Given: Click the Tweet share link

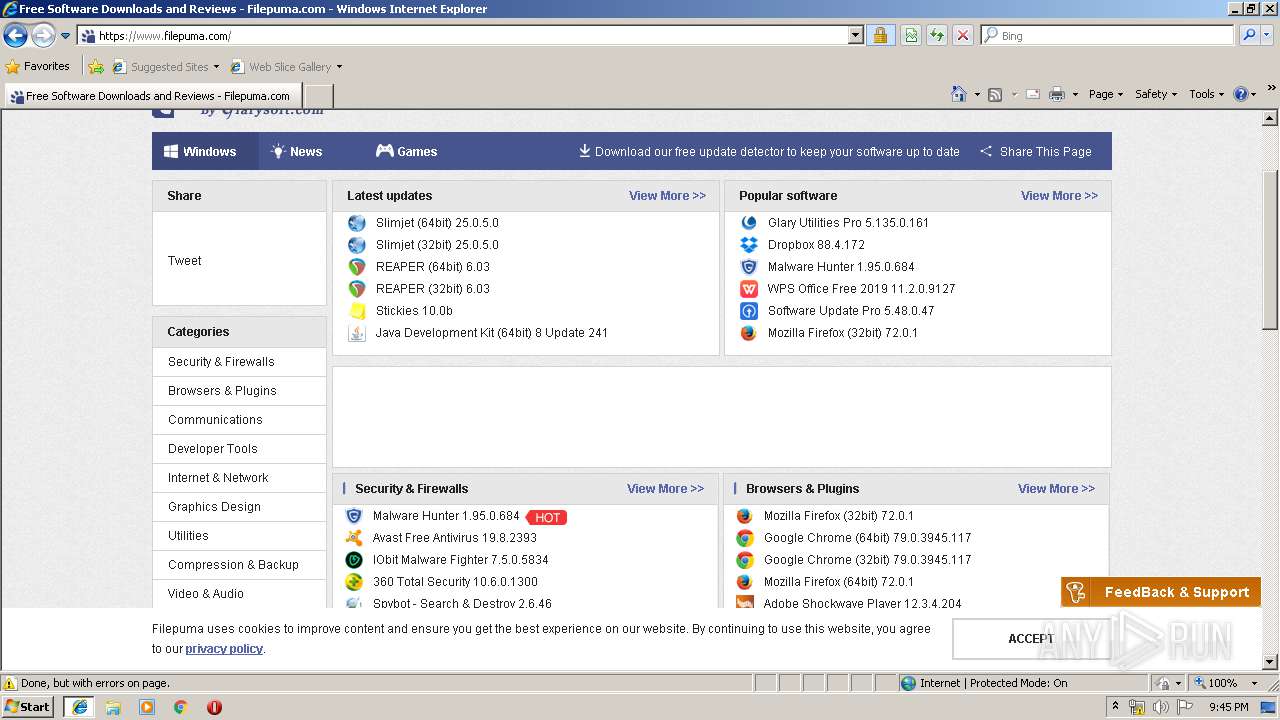Looking at the screenshot, I should point(185,261).
